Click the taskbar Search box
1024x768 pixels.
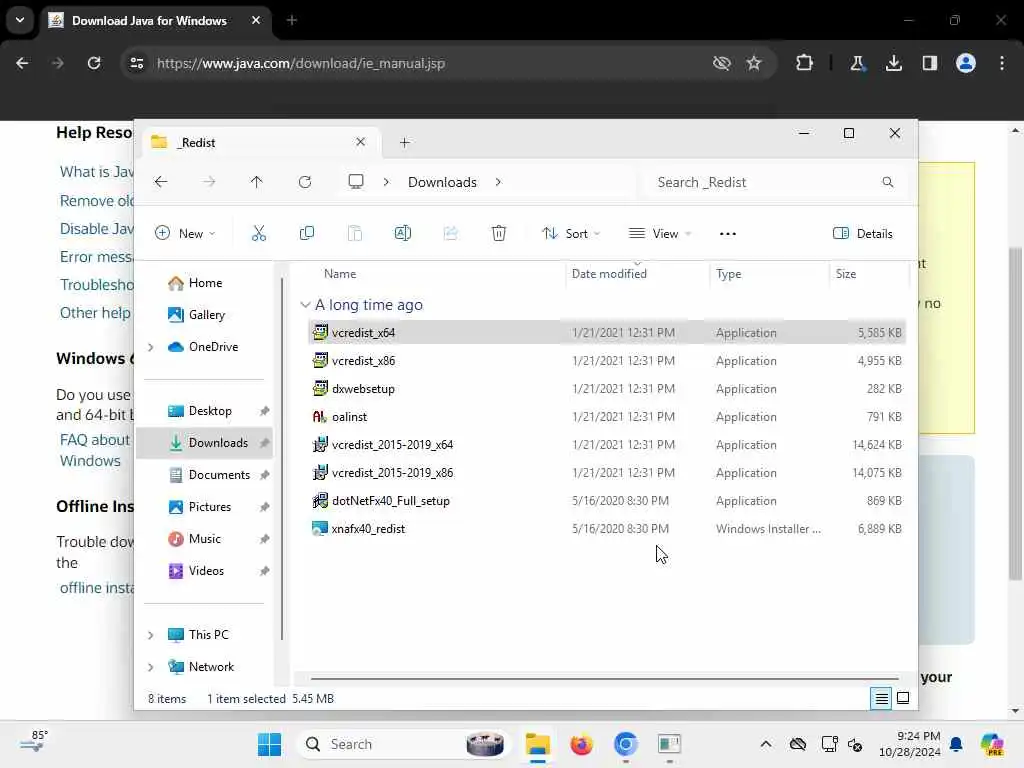pyautogui.click(x=404, y=744)
